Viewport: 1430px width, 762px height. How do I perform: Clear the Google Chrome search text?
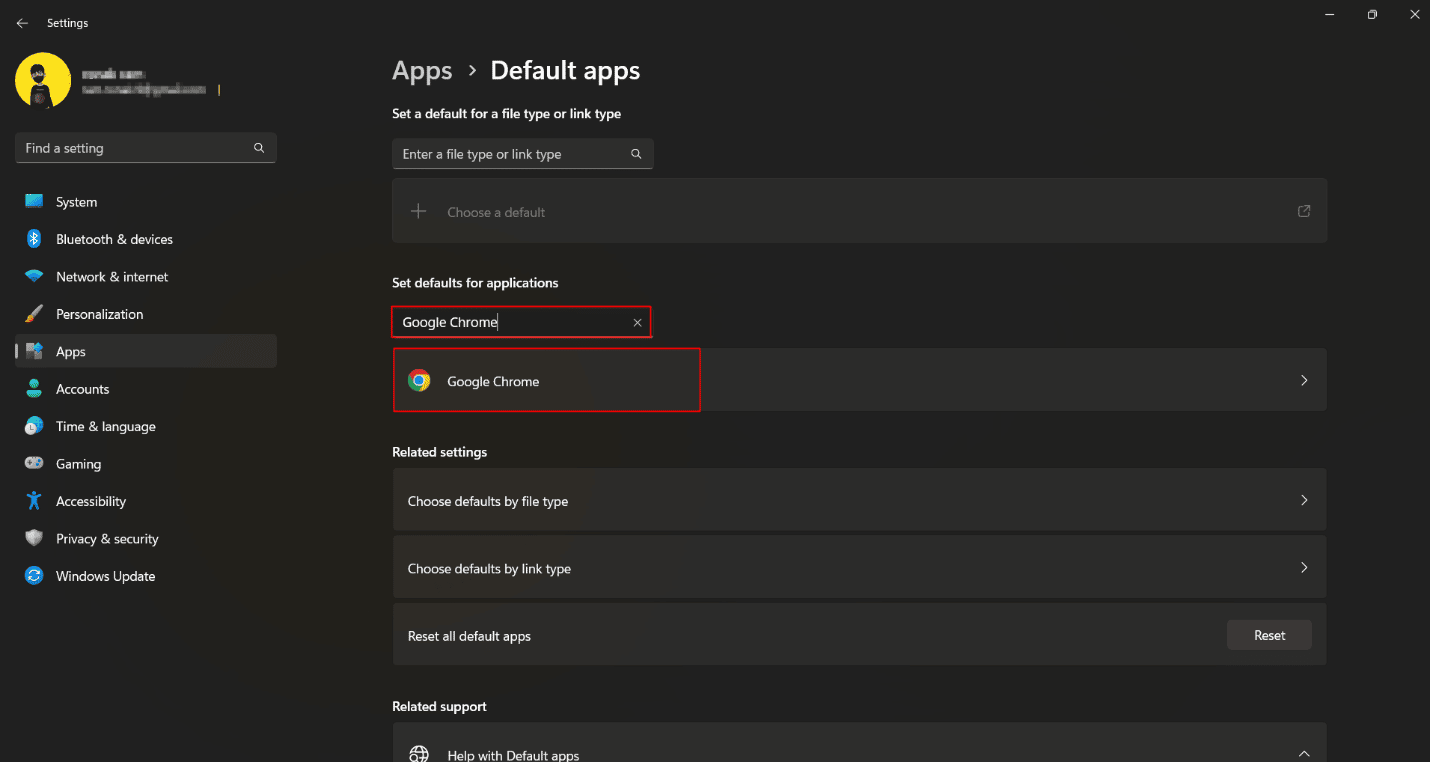(637, 322)
